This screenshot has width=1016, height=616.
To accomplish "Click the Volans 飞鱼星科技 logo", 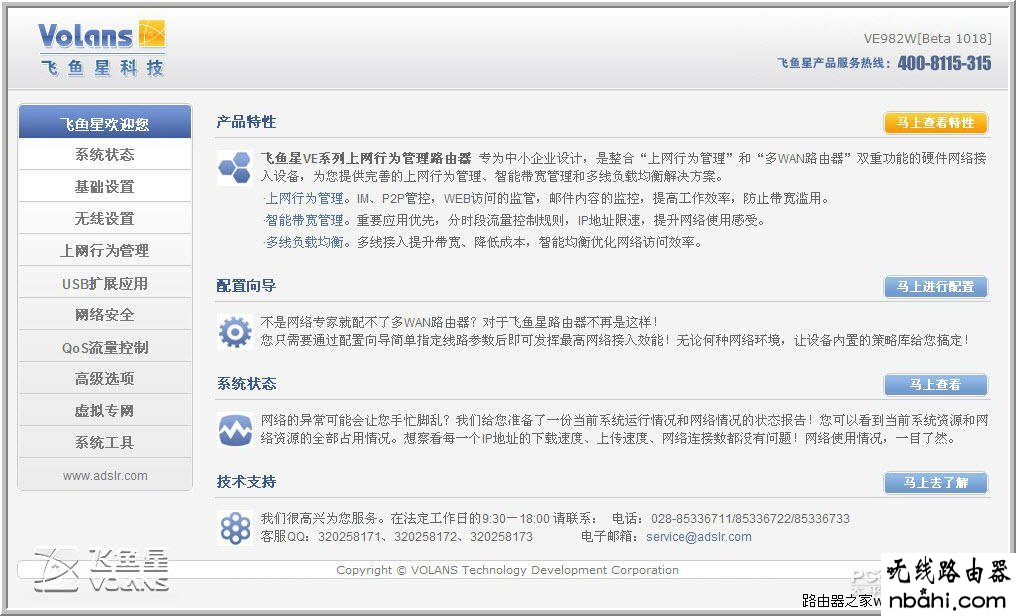I will point(102,49).
